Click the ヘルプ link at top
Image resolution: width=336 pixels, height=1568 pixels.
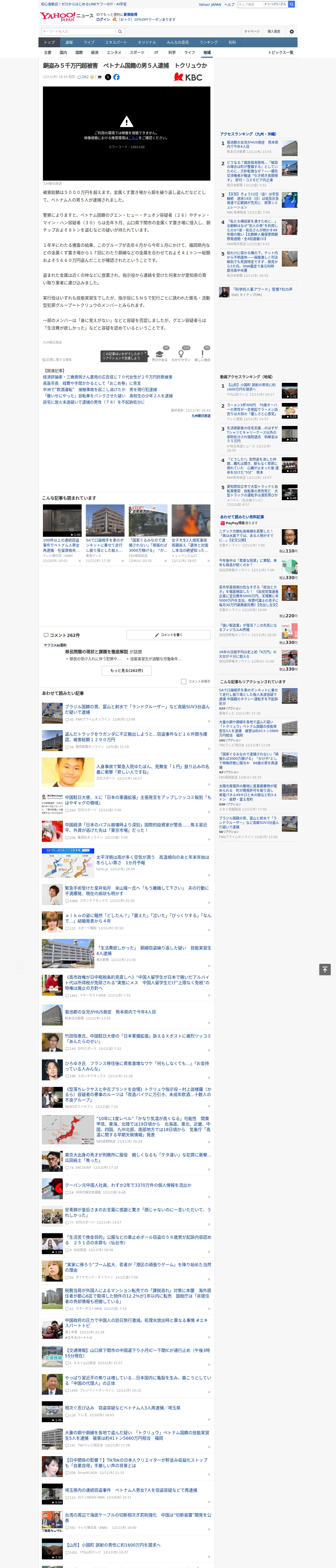229,4
